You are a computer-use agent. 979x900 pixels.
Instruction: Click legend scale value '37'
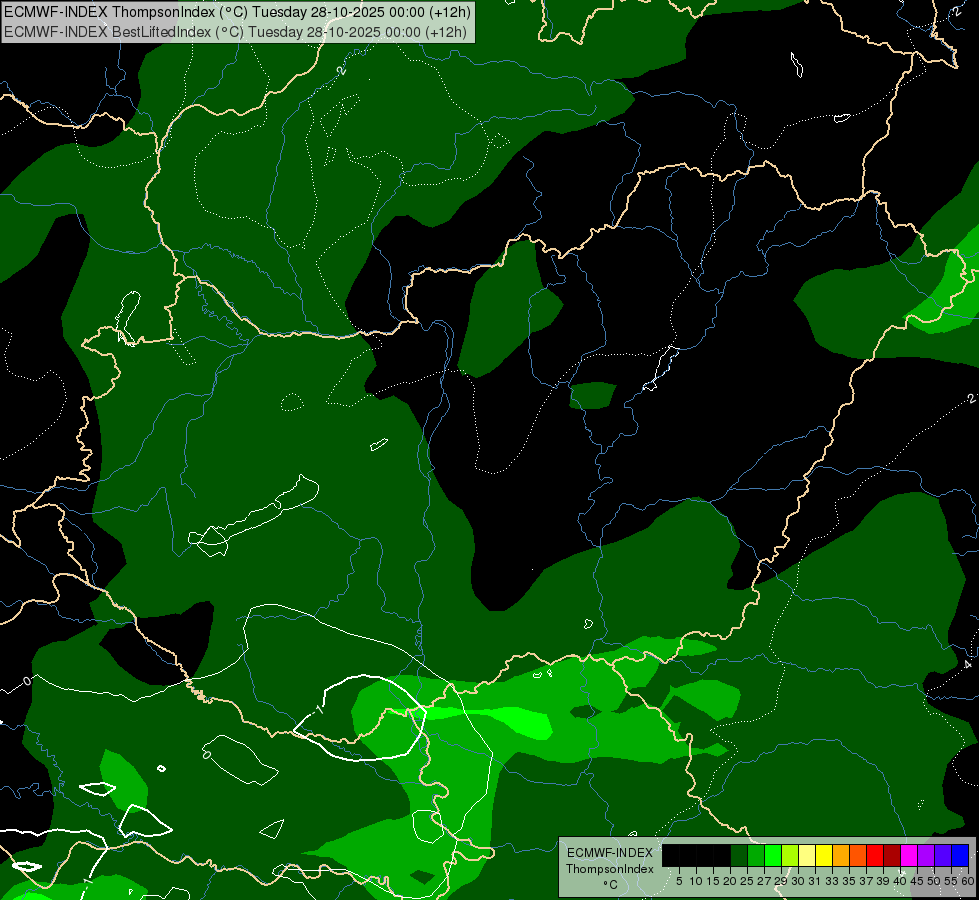point(867,881)
